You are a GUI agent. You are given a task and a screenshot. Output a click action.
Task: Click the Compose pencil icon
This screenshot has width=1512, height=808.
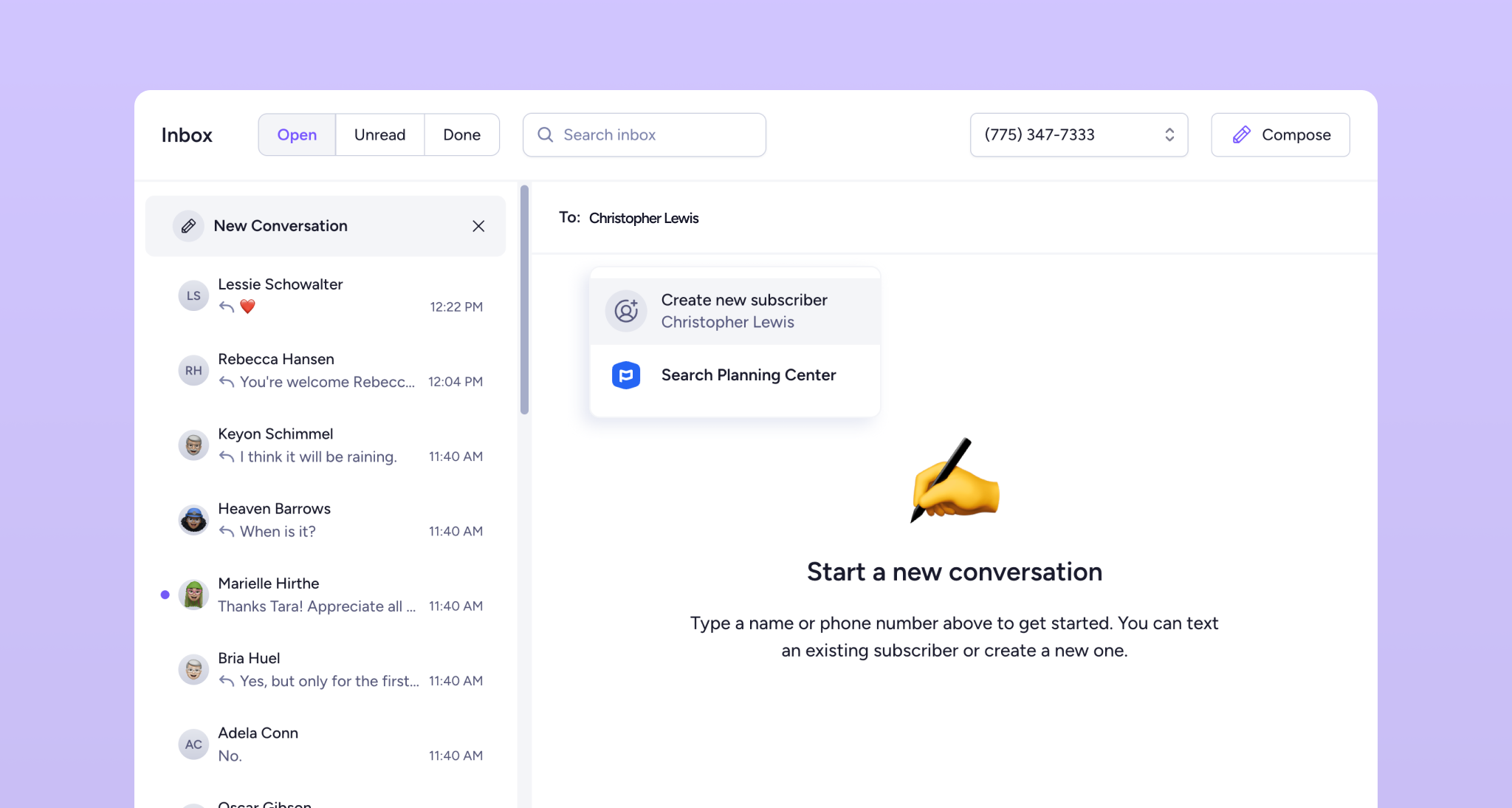(x=1242, y=134)
